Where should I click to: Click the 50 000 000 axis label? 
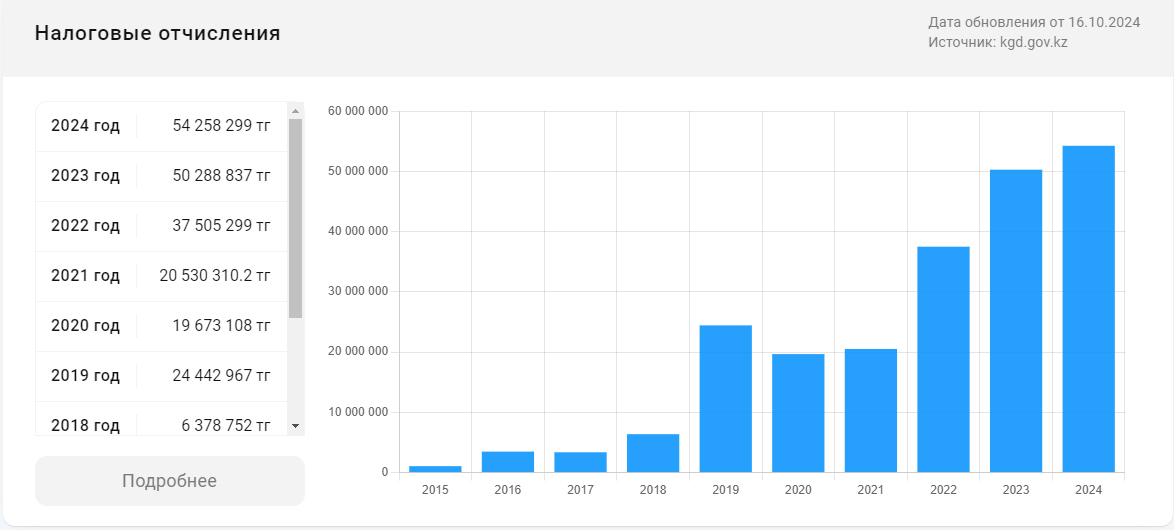coord(359,171)
